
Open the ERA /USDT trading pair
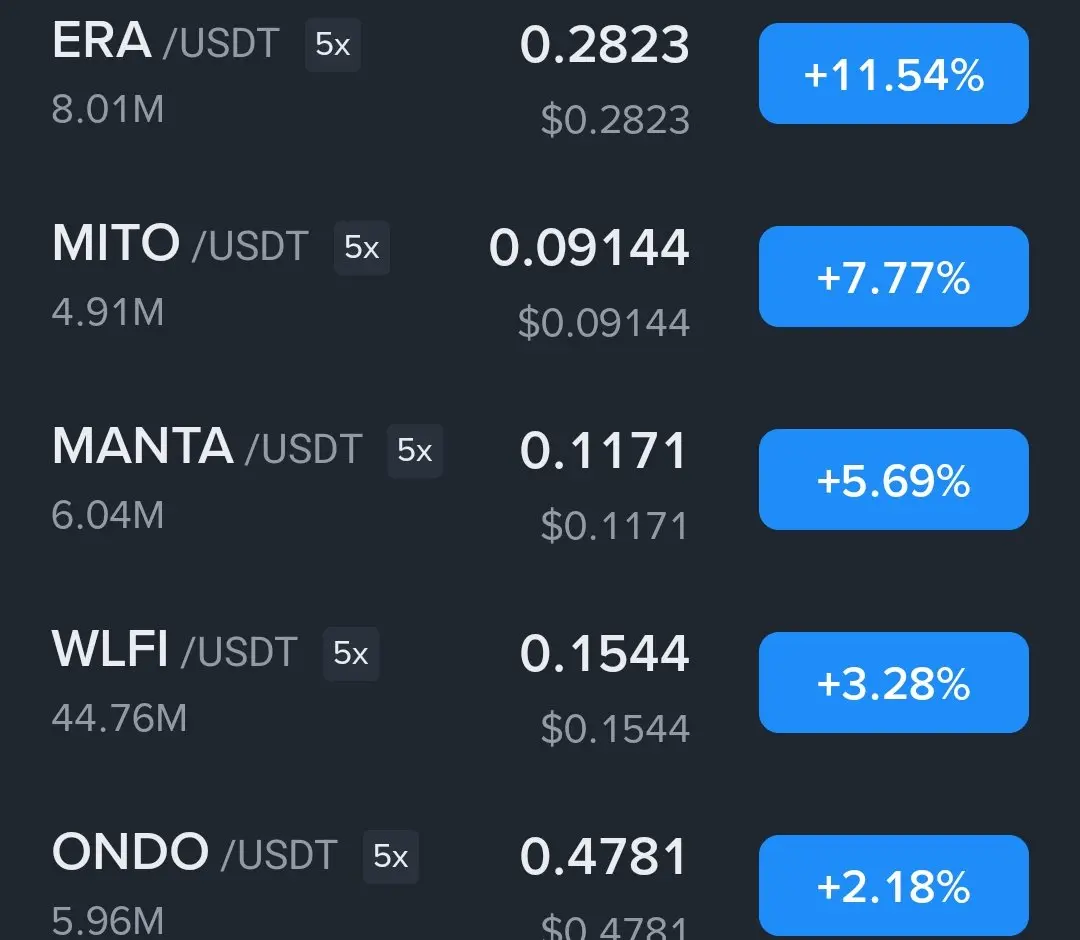click(165, 41)
